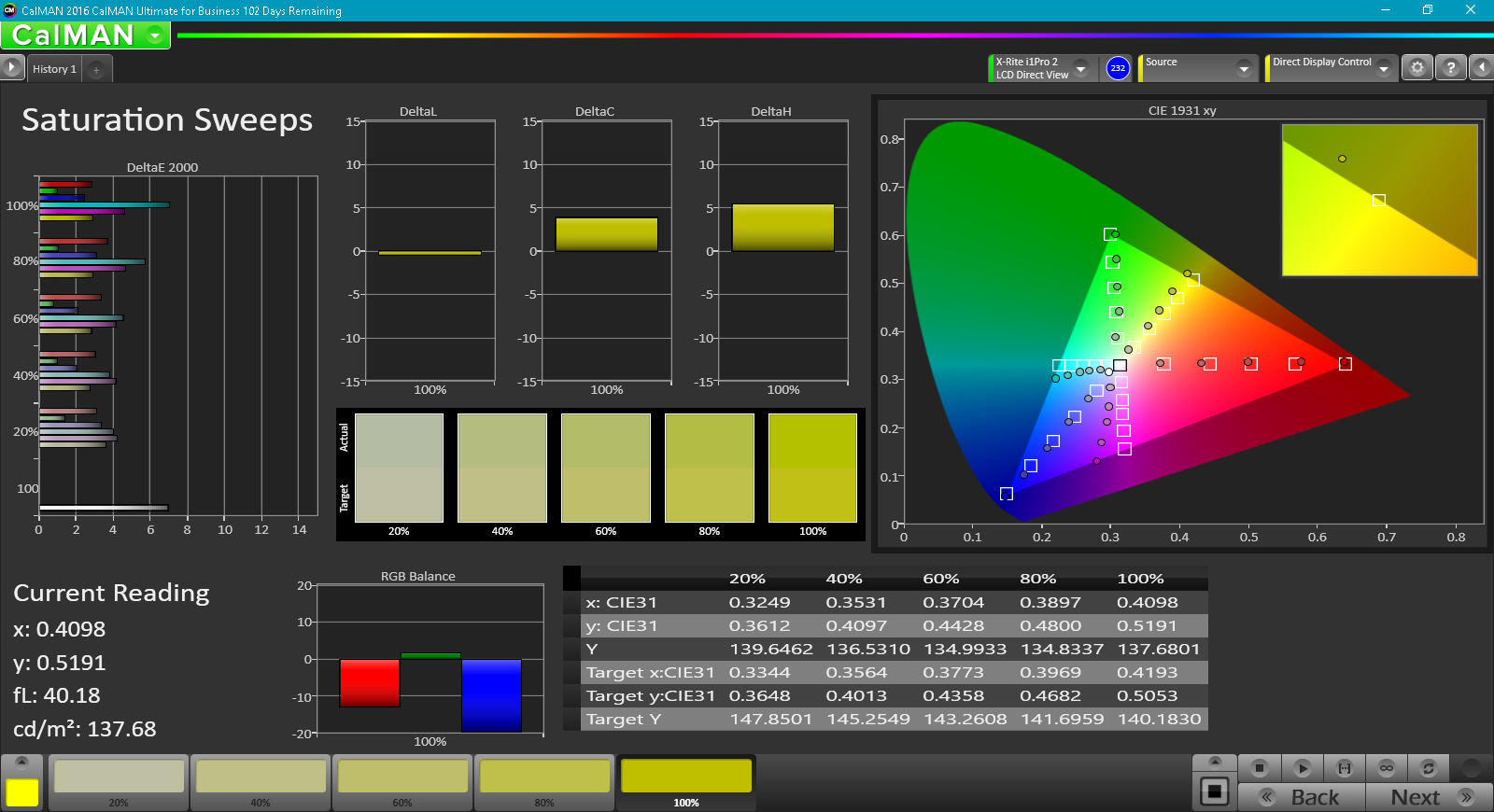Click the blue 232 meter indicator
The height and width of the screenshot is (812, 1494).
pyautogui.click(x=1118, y=68)
